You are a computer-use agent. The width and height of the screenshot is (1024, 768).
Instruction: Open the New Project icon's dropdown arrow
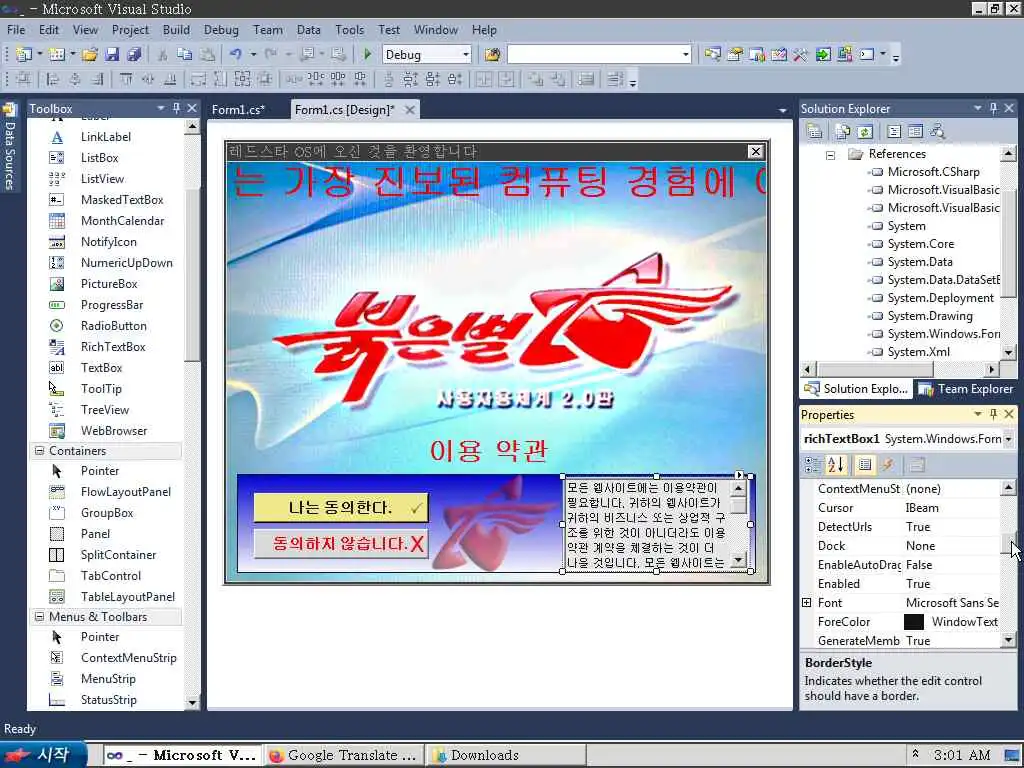tap(39, 55)
